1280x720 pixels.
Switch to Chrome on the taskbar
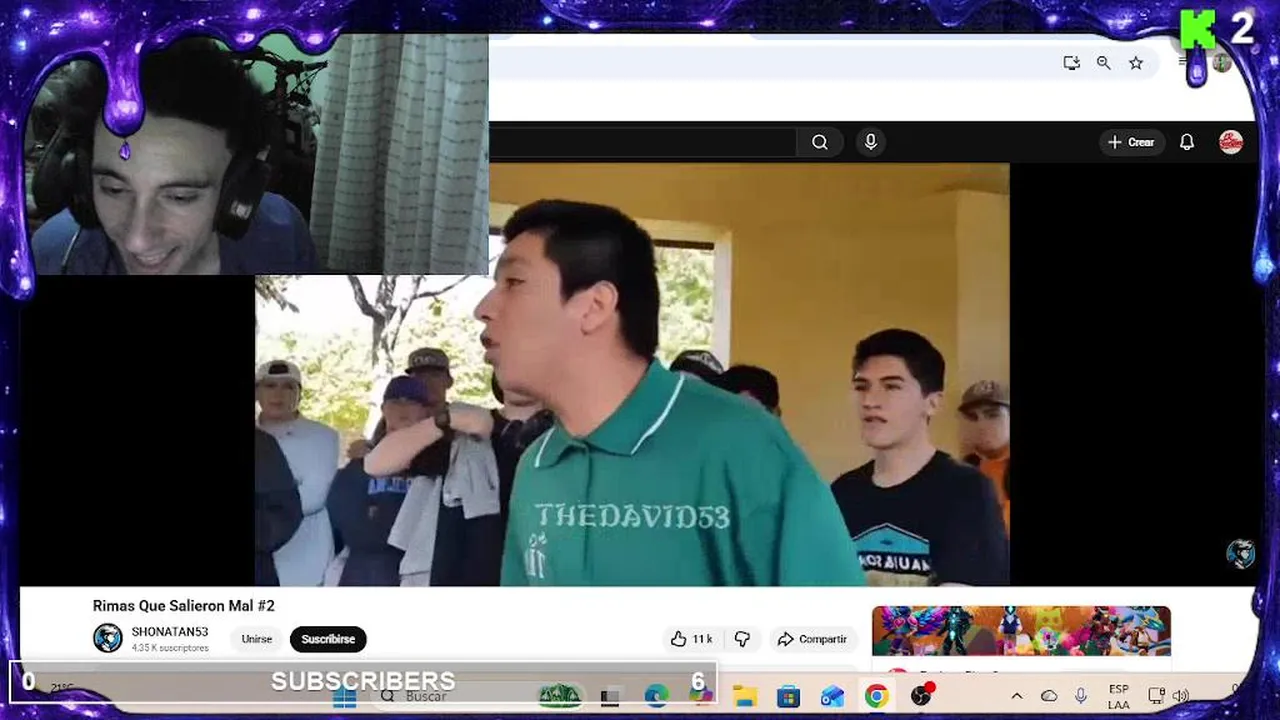(876, 697)
